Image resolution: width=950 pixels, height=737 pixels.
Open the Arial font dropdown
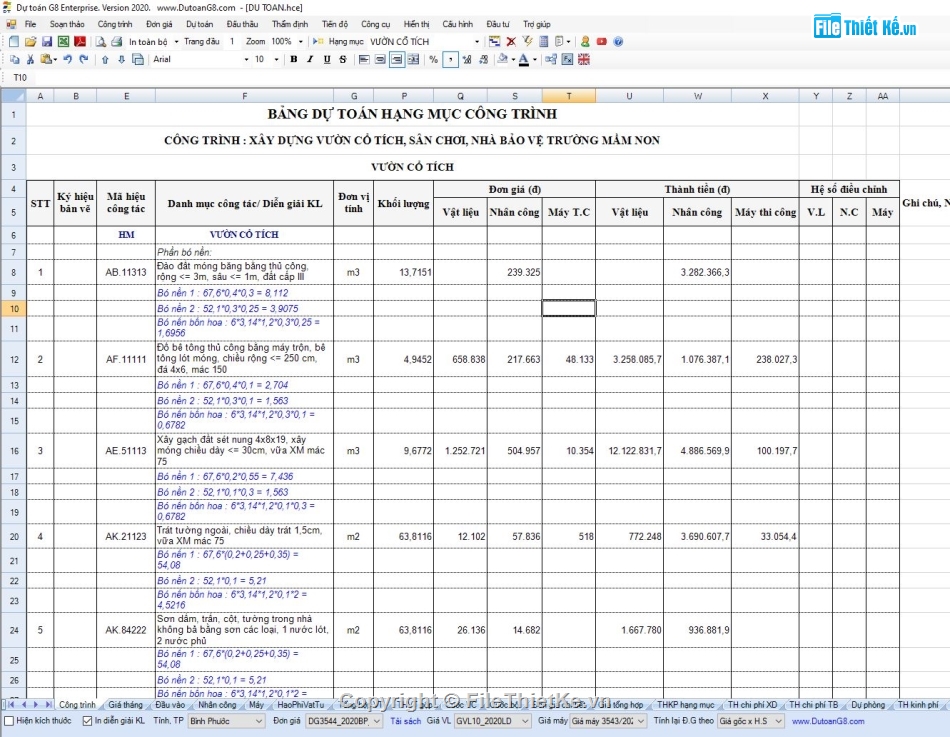pos(246,59)
